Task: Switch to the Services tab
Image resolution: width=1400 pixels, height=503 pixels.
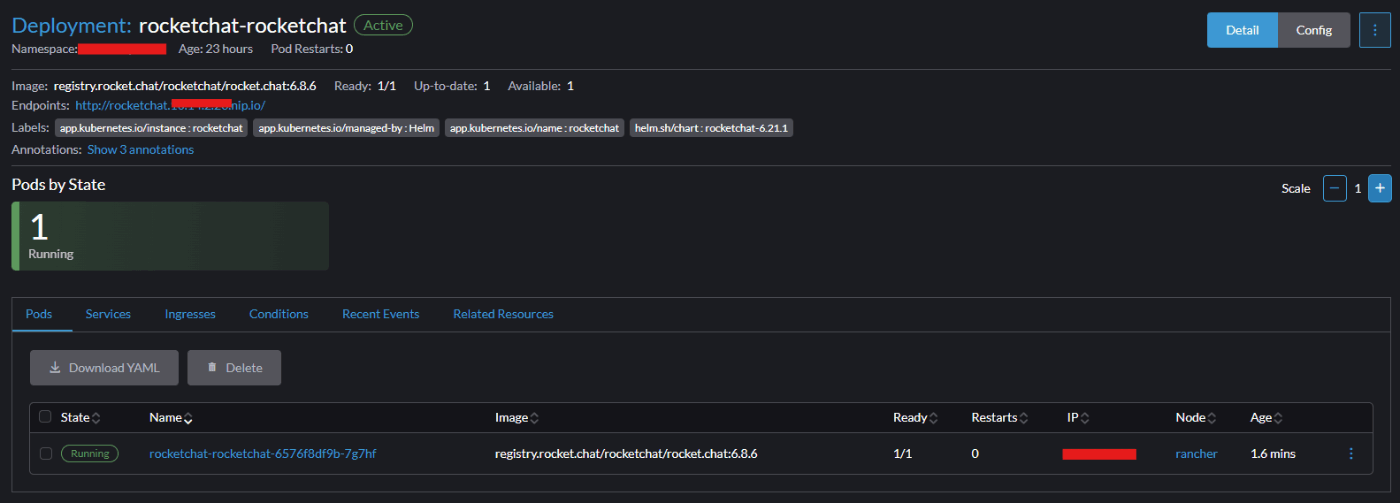Action: pyautogui.click(x=108, y=314)
